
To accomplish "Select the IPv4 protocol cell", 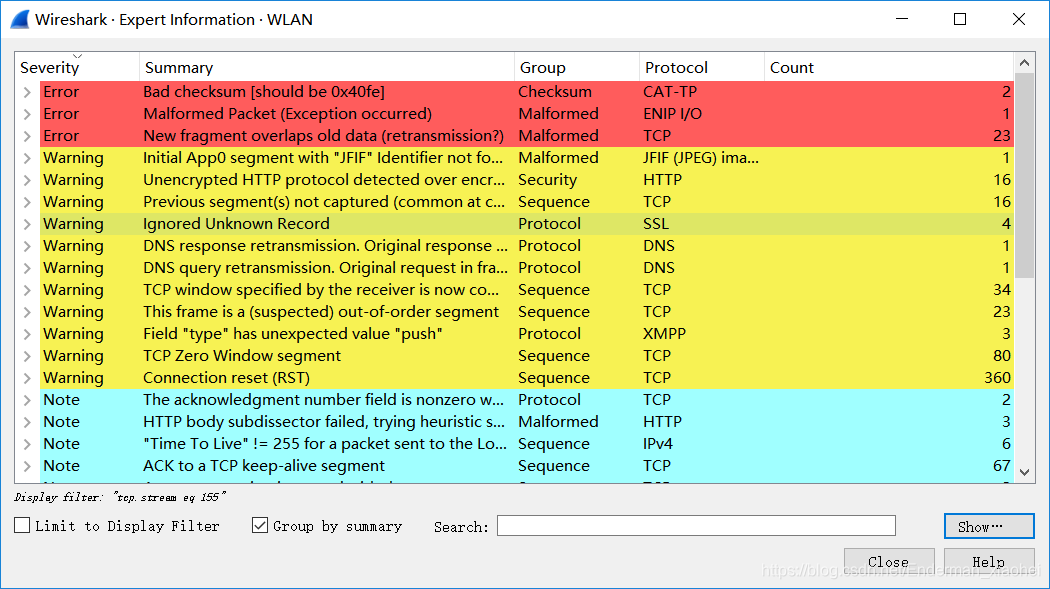I will [x=658, y=444].
